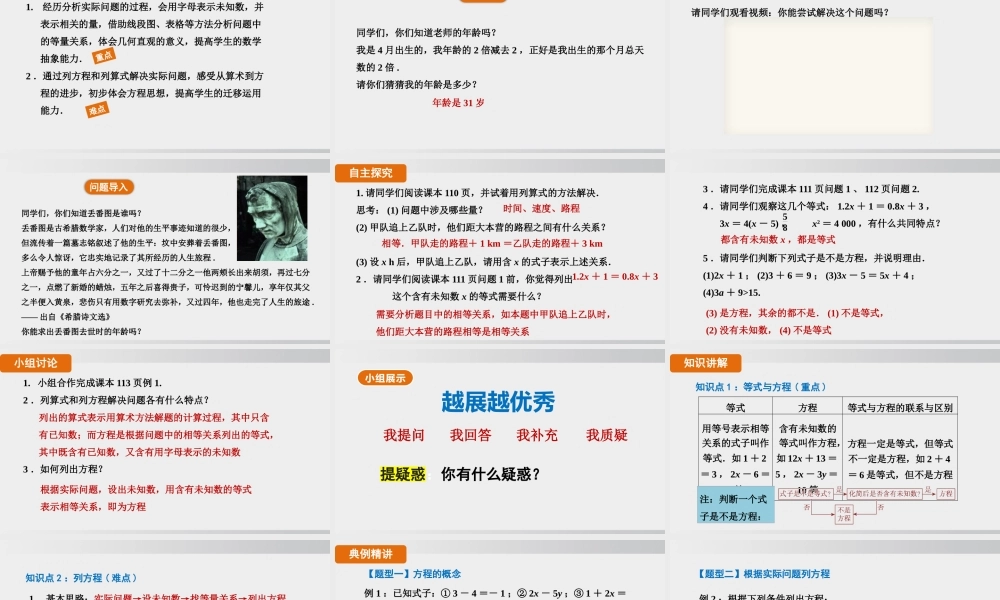Select the heading 知识点 1：等式与方程（重点）
The height and width of the screenshot is (600, 1000).
762,386
